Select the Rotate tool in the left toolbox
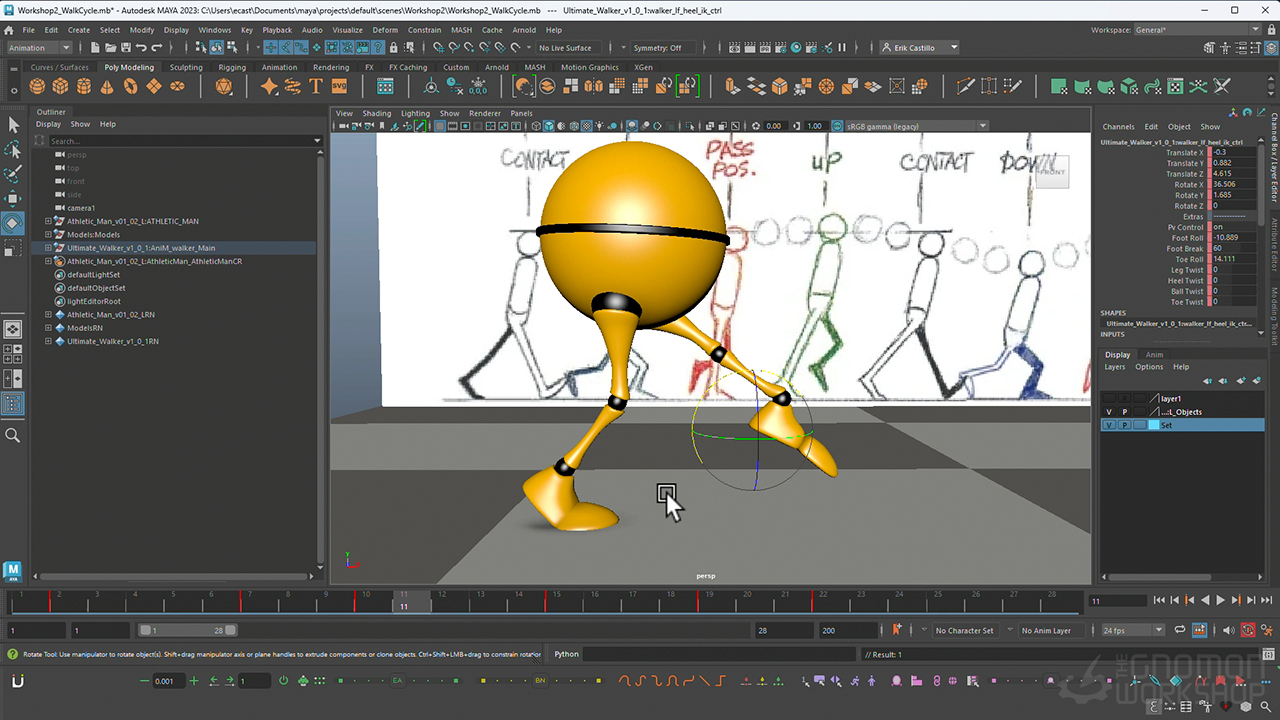Screen dimensions: 1280x720 point(13,223)
